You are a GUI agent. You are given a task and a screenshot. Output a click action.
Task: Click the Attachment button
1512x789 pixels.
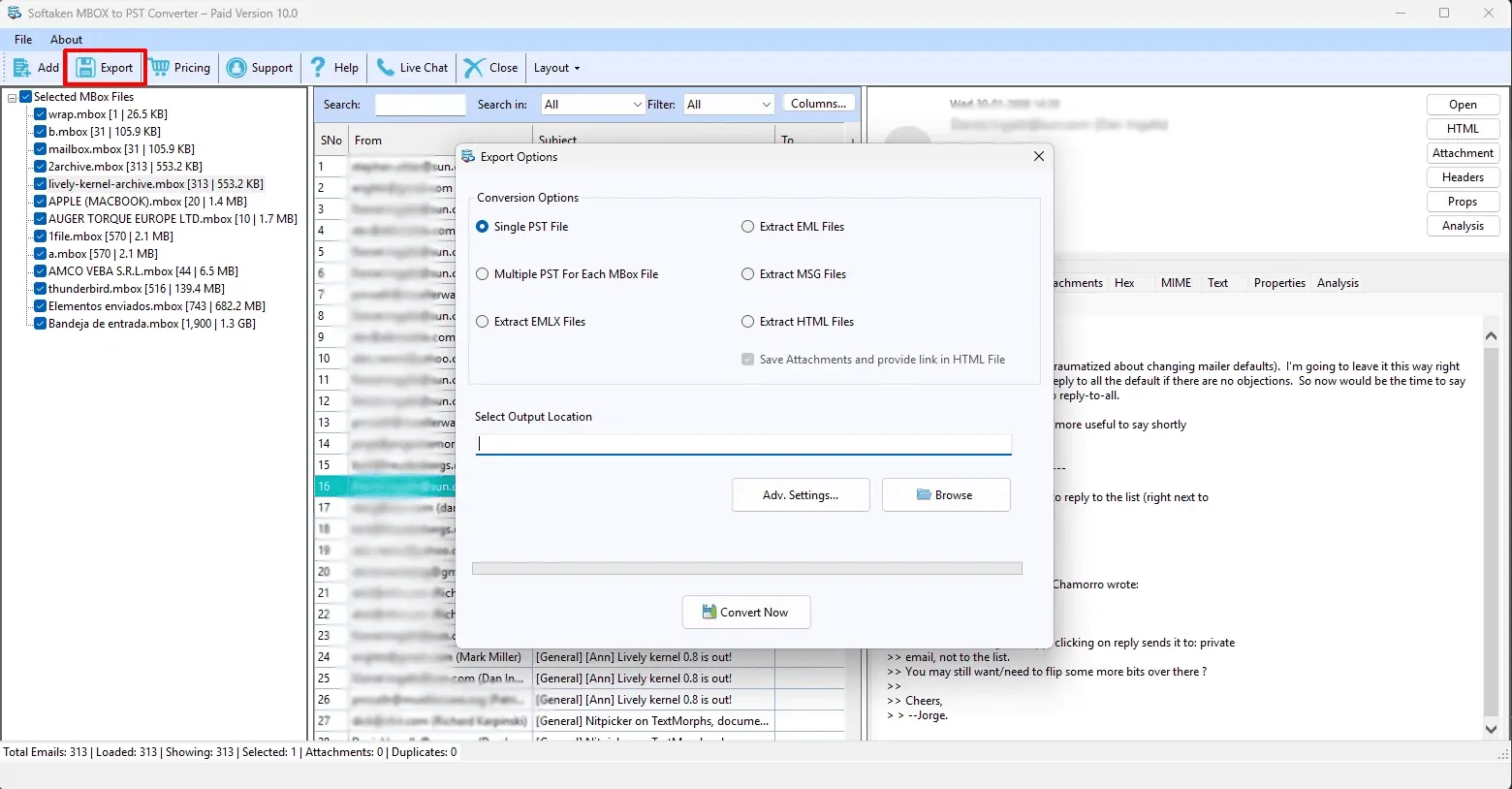coord(1464,153)
